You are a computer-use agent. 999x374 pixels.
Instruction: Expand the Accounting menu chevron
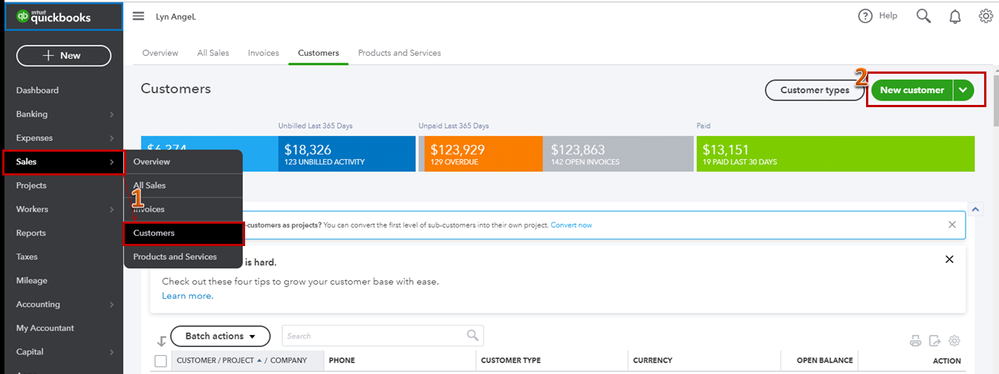(111, 305)
